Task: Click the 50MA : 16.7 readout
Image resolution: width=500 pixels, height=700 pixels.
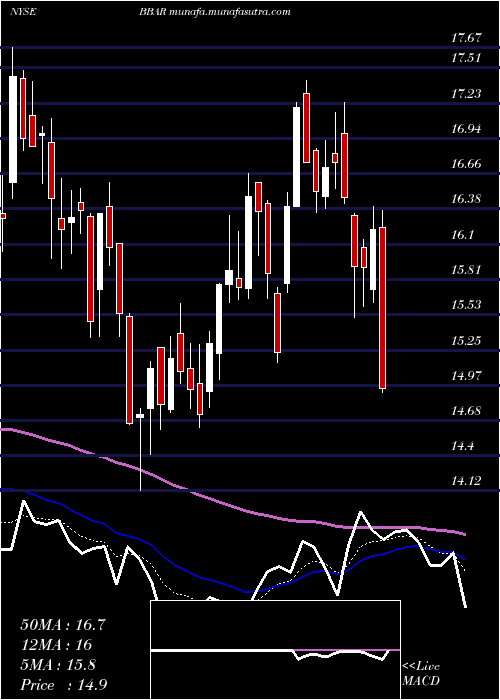Action: (63, 625)
